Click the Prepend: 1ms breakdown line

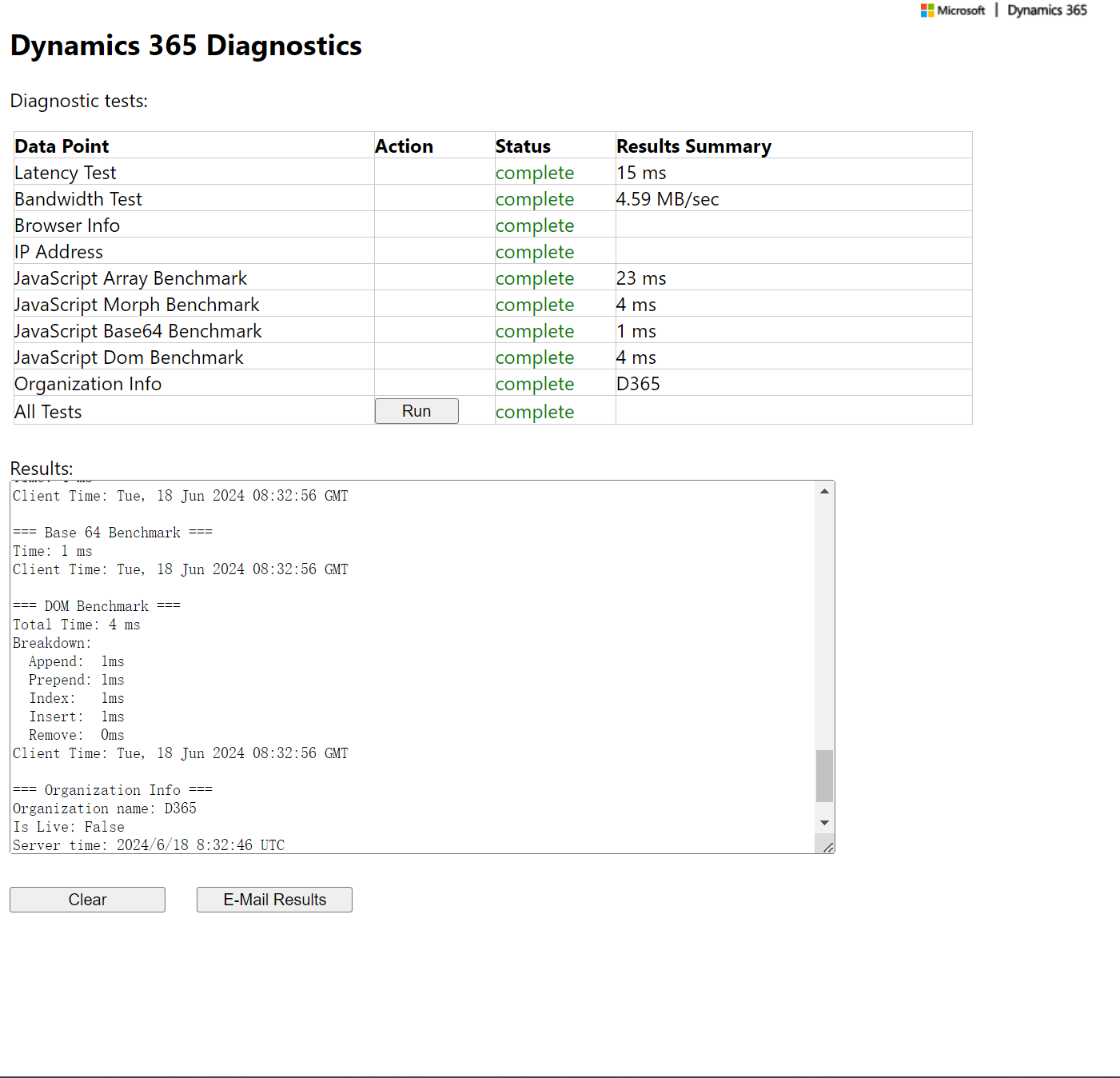point(77,680)
